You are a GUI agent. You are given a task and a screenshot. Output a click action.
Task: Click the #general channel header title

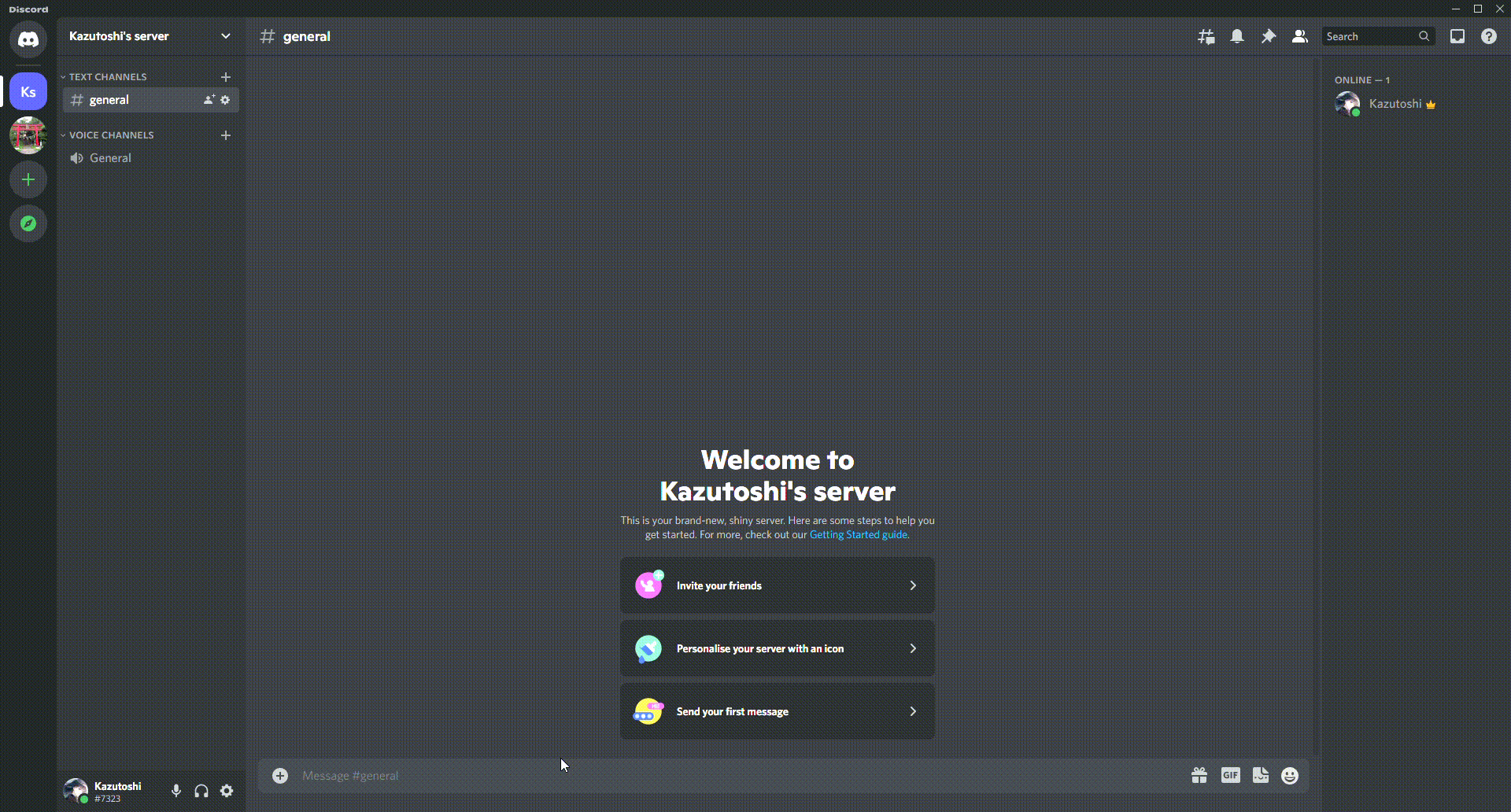307,36
